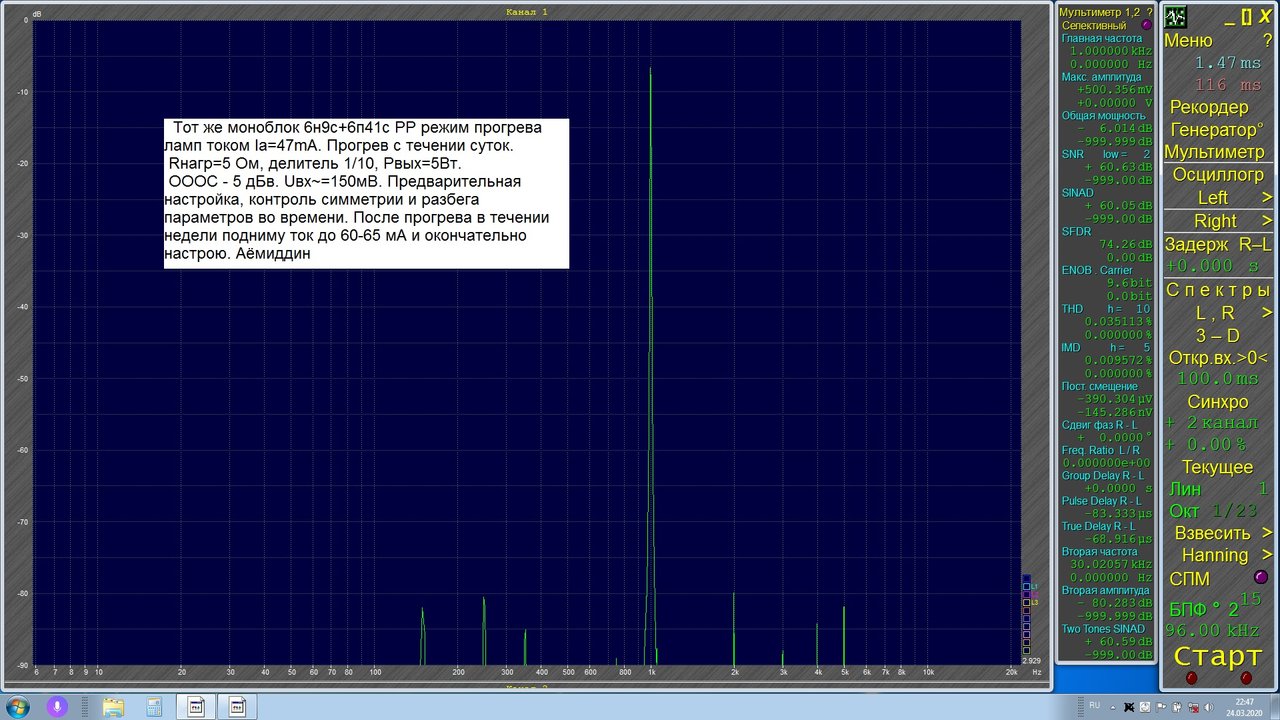
Task: Open File Explorer from the taskbar
Action: click(x=112, y=707)
